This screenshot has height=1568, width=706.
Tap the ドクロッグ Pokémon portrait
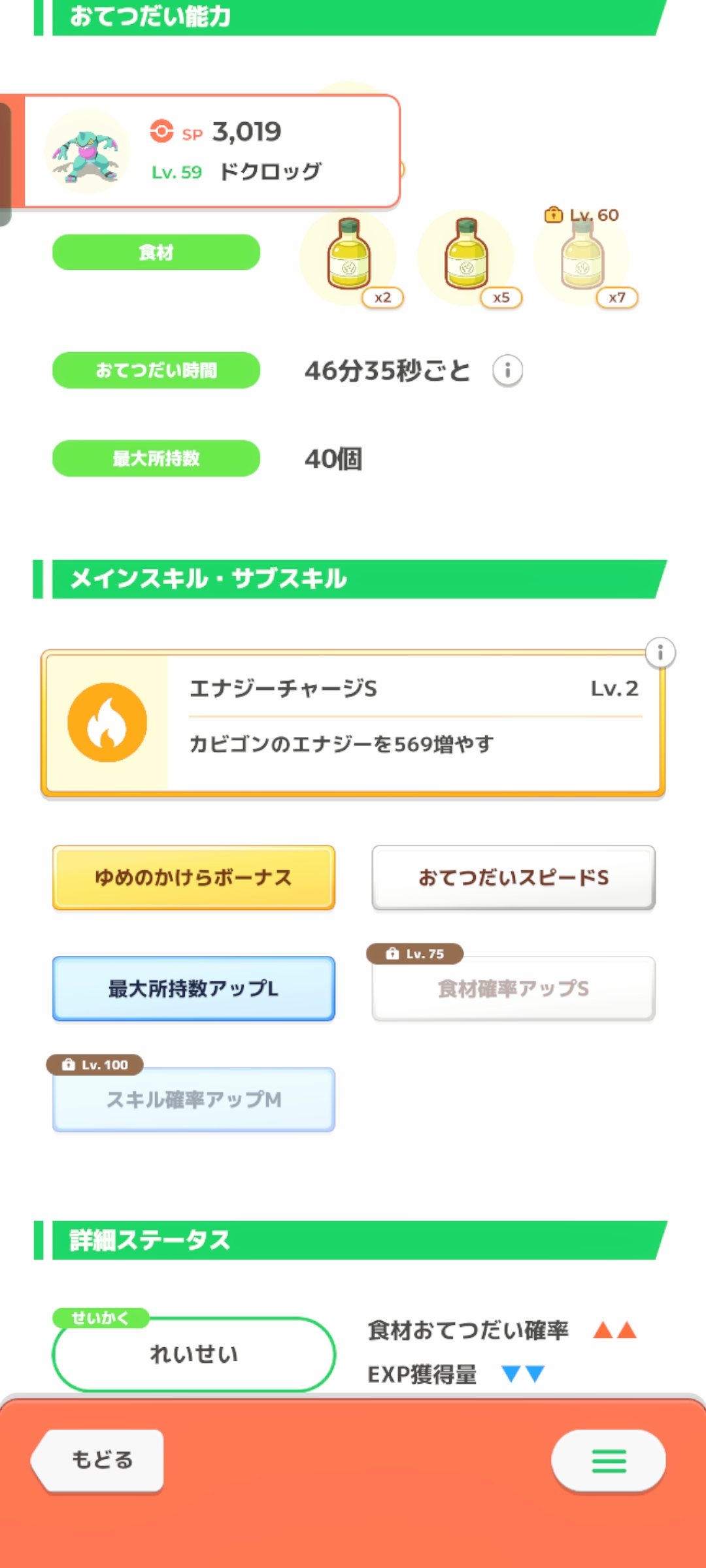pos(87,152)
